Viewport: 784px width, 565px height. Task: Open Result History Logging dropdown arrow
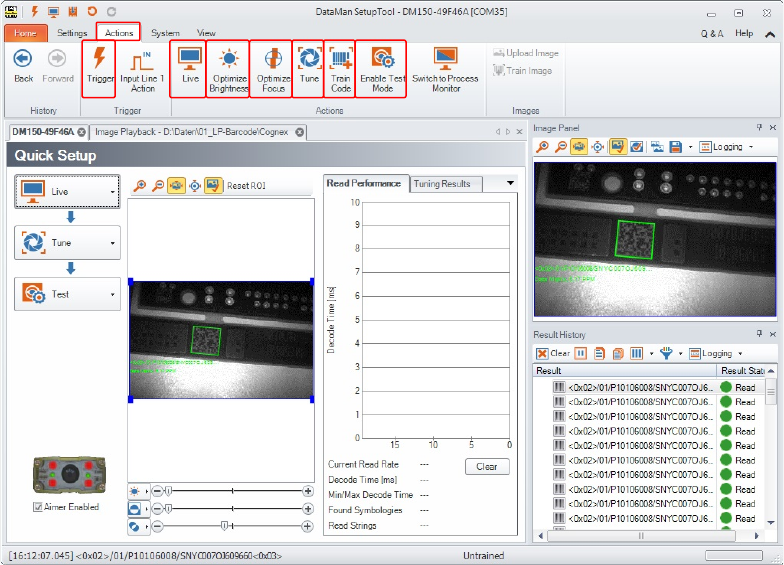tap(740, 354)
